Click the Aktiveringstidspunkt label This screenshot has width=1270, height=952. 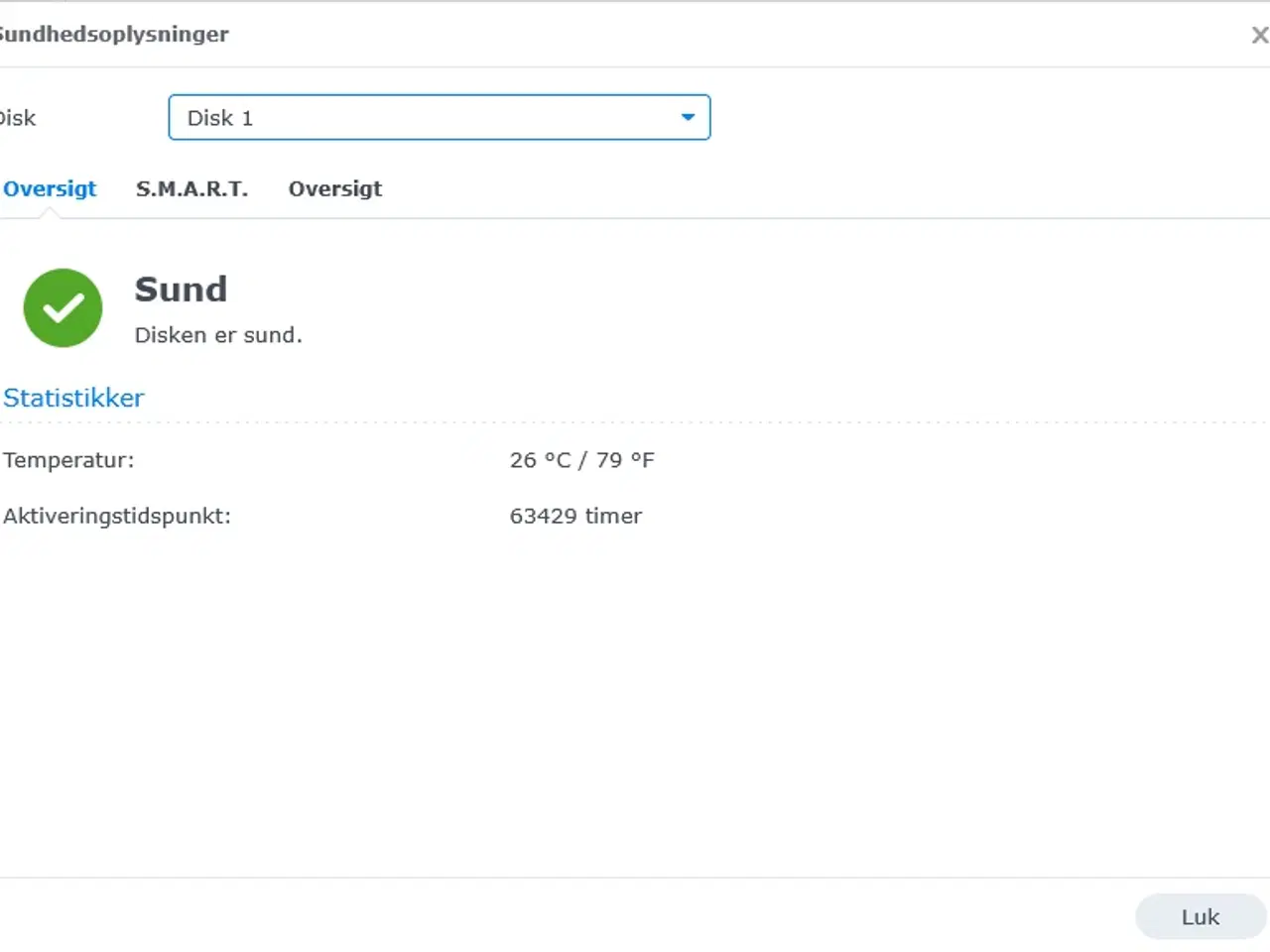[117, 516]
